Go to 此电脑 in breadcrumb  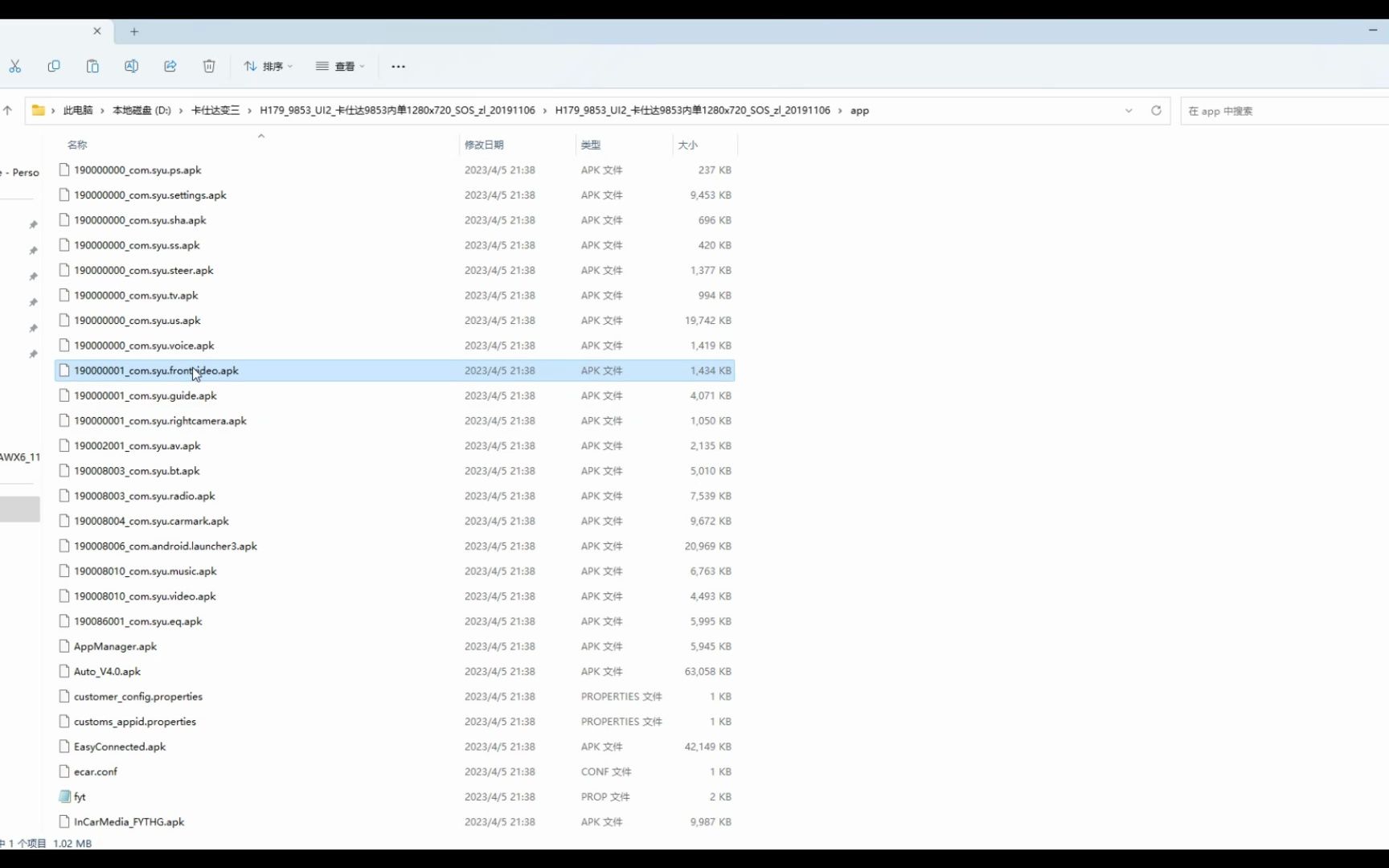[x=78, y=110]
